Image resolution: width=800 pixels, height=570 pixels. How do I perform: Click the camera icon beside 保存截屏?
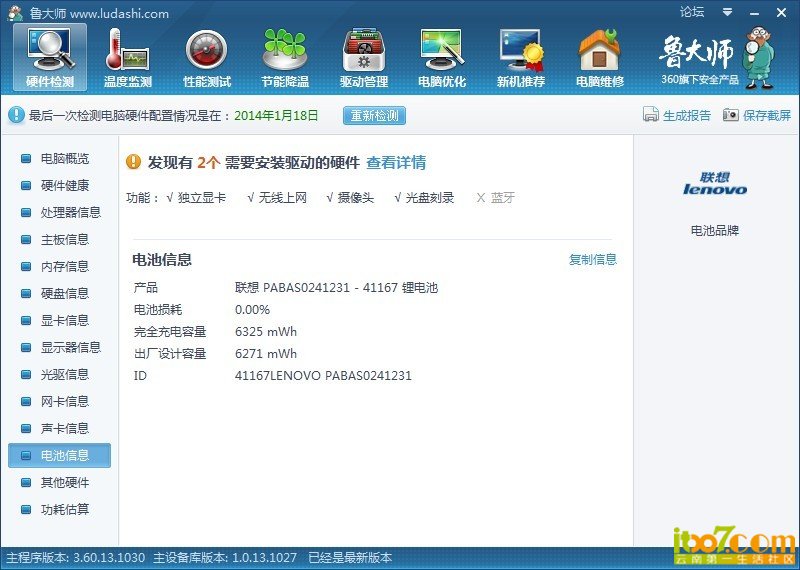731,115
